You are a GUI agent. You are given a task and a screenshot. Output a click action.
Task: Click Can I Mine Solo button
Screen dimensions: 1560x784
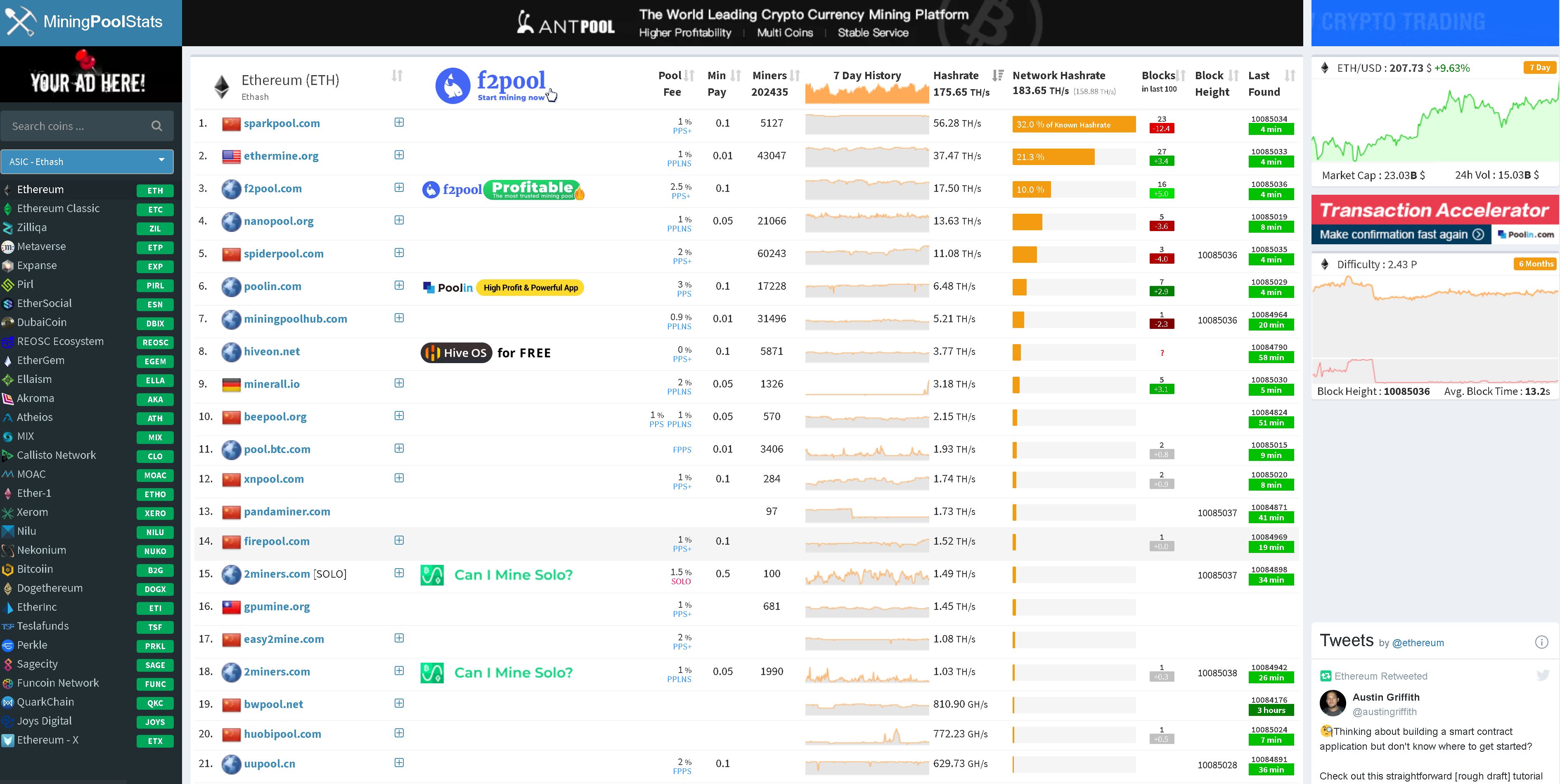point(513,575)
